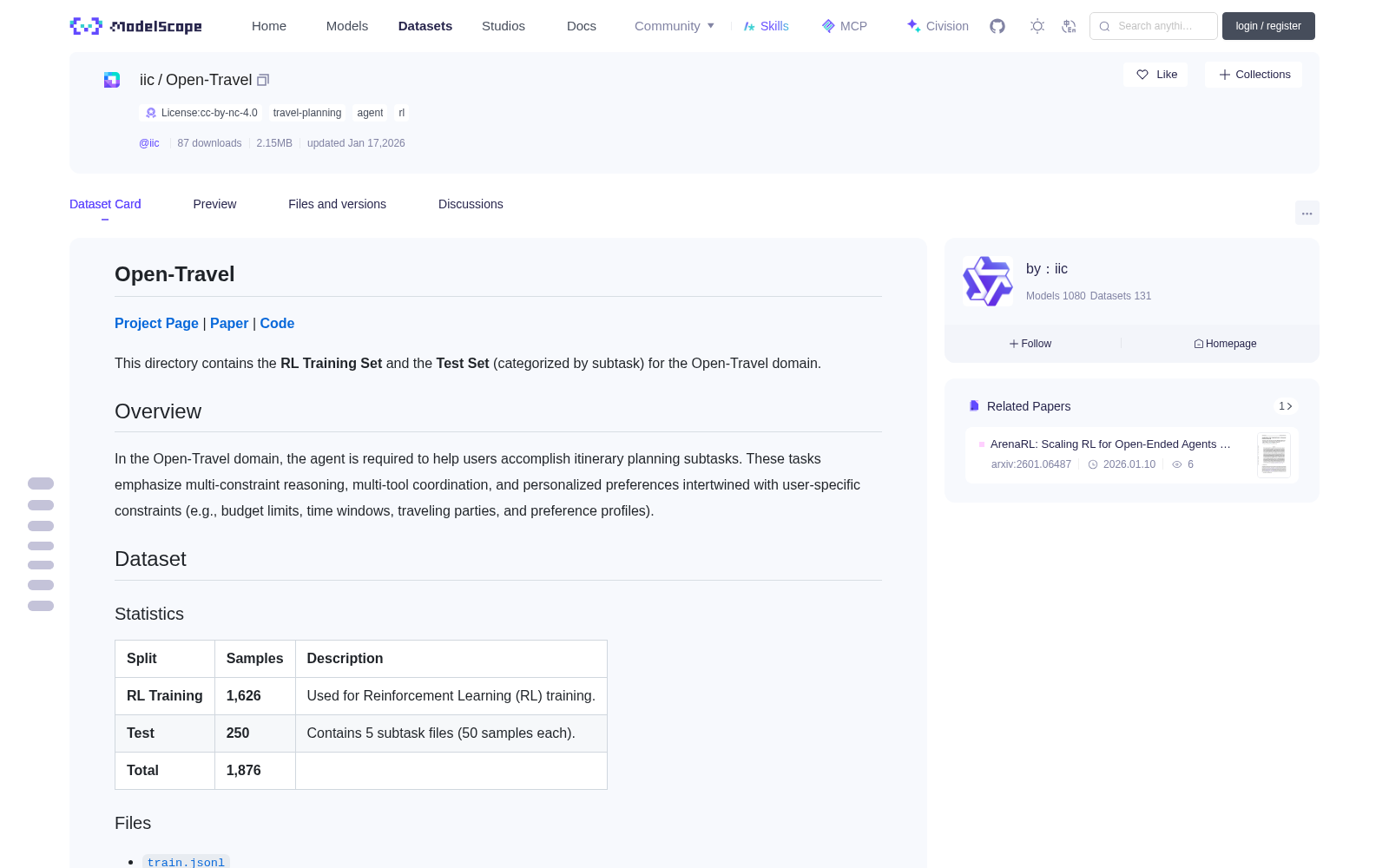Open the Project Page link
Image resolution: width=1389 pixels, height=868 pixels.
coord(156,323)
